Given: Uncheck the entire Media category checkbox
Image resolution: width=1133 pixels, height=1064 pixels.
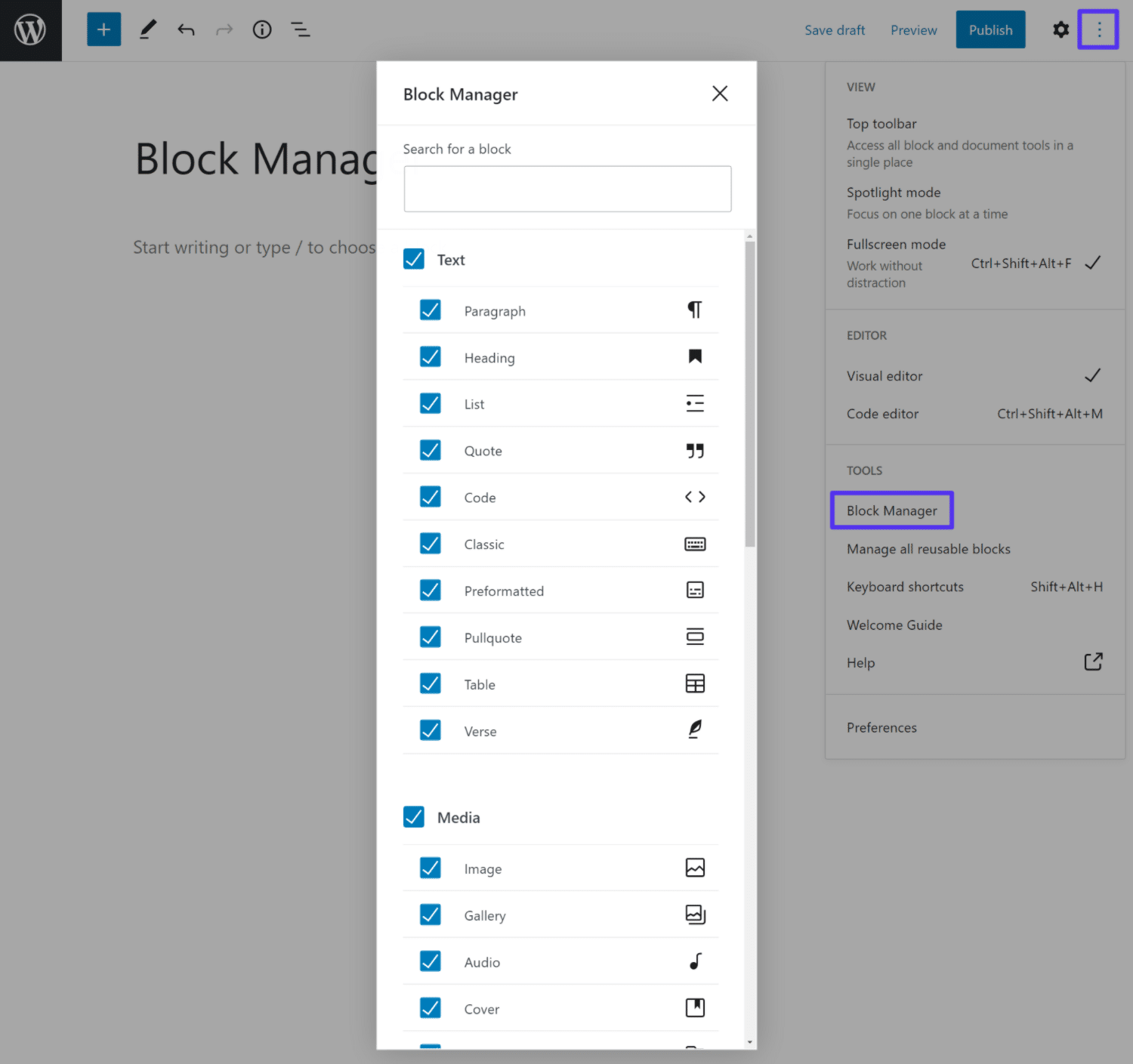Looking at the screenshot, I should tap(413, 816).
